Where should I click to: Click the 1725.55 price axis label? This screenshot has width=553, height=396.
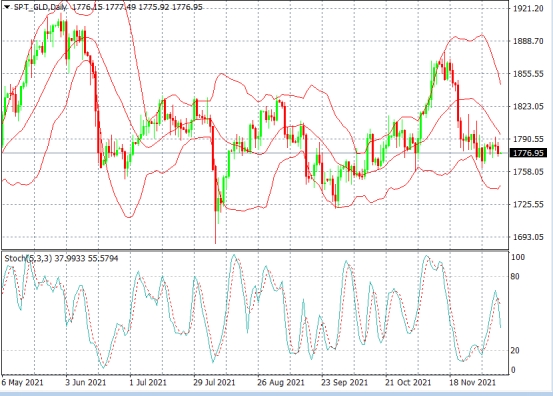(x=528, y=205)
